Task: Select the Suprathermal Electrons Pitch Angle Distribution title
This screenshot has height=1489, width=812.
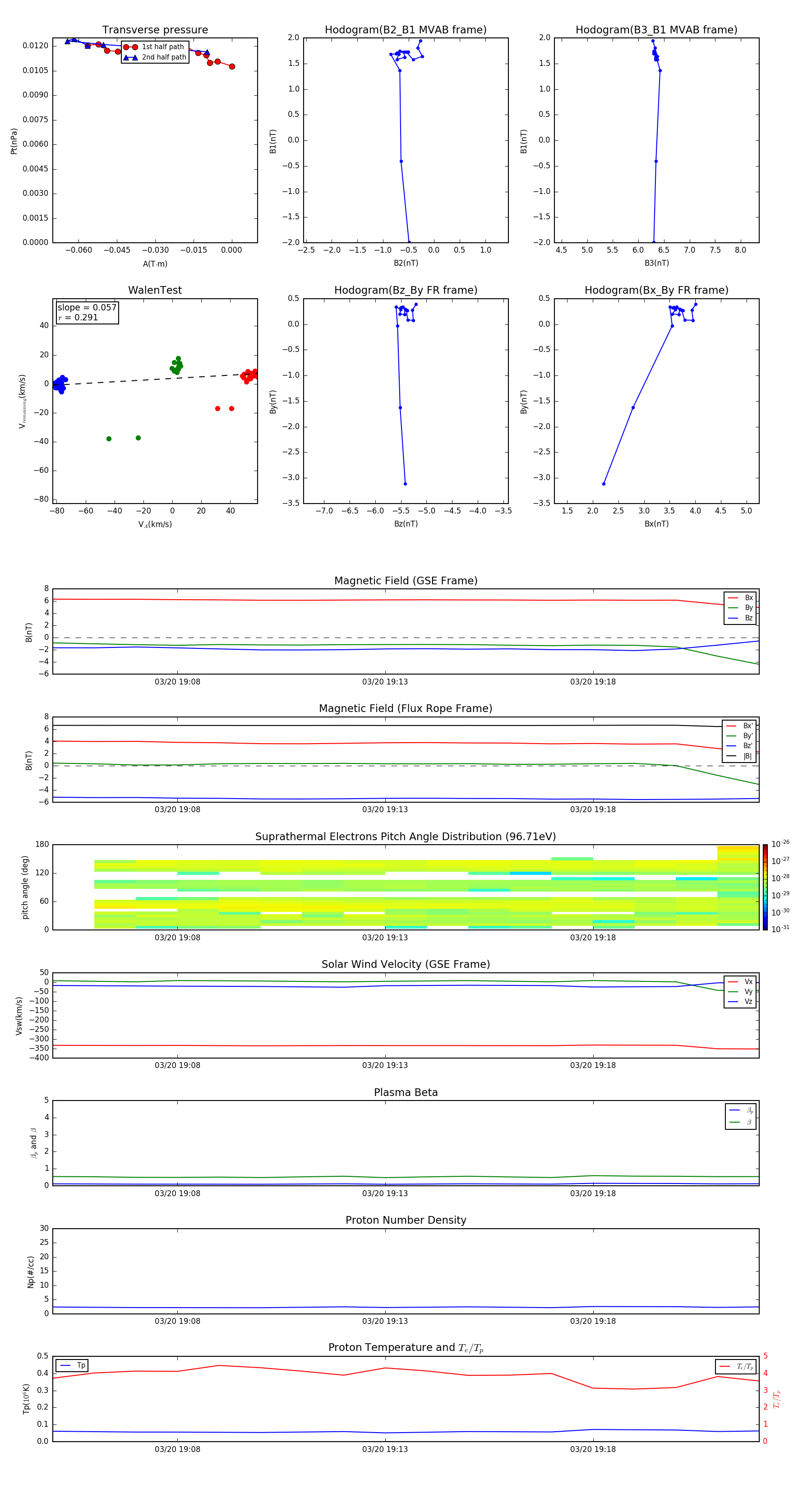Action: click(406, 837)
